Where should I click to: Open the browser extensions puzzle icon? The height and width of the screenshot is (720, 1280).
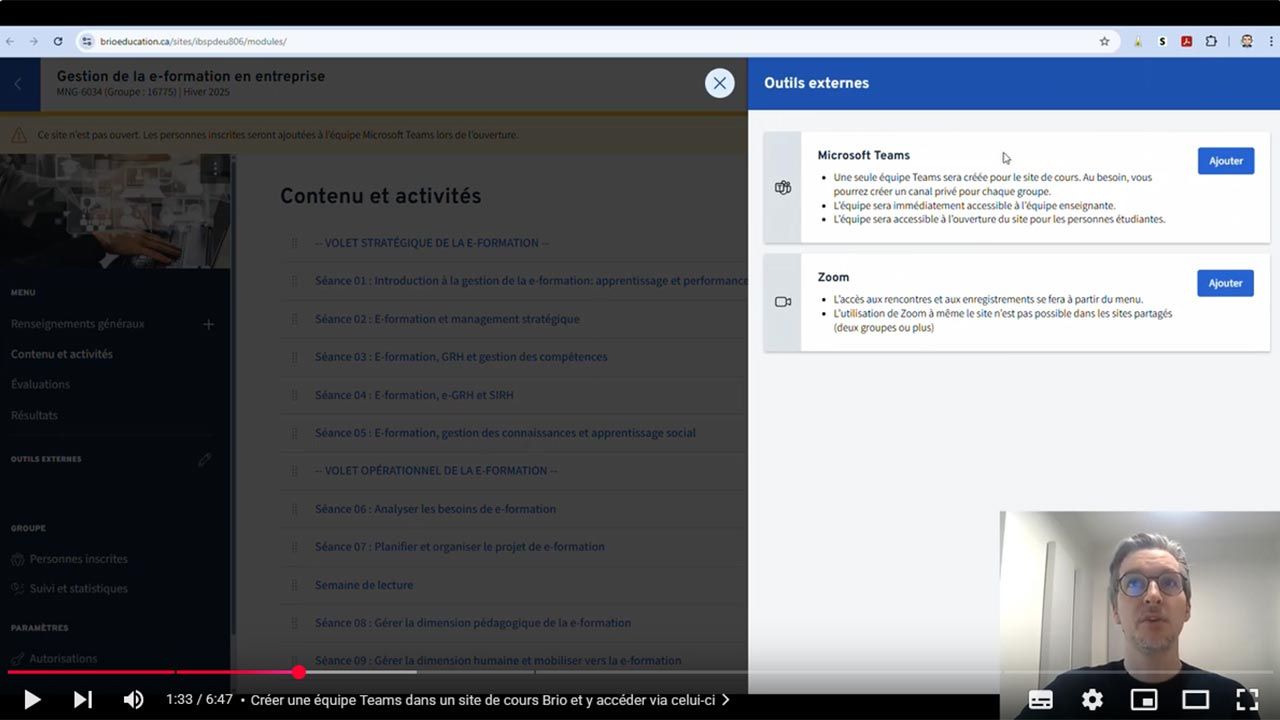(1211, 41)
